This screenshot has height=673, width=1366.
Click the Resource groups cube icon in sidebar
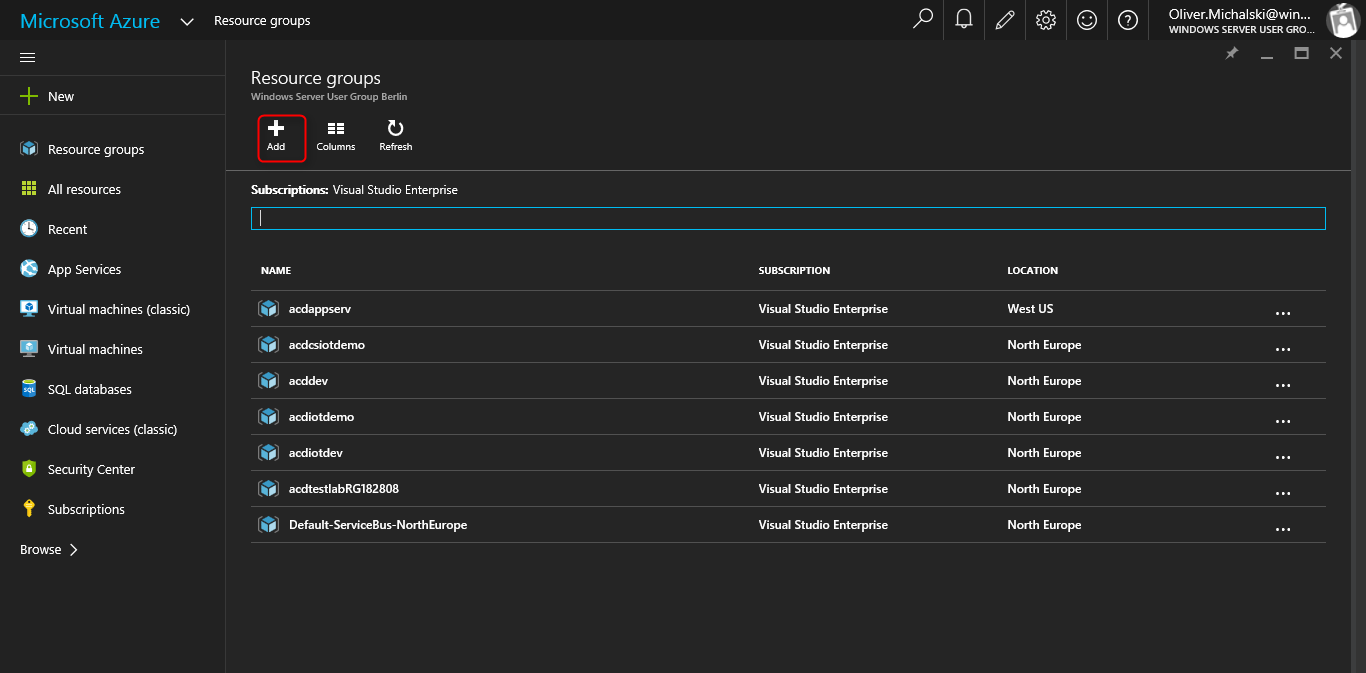29,149
